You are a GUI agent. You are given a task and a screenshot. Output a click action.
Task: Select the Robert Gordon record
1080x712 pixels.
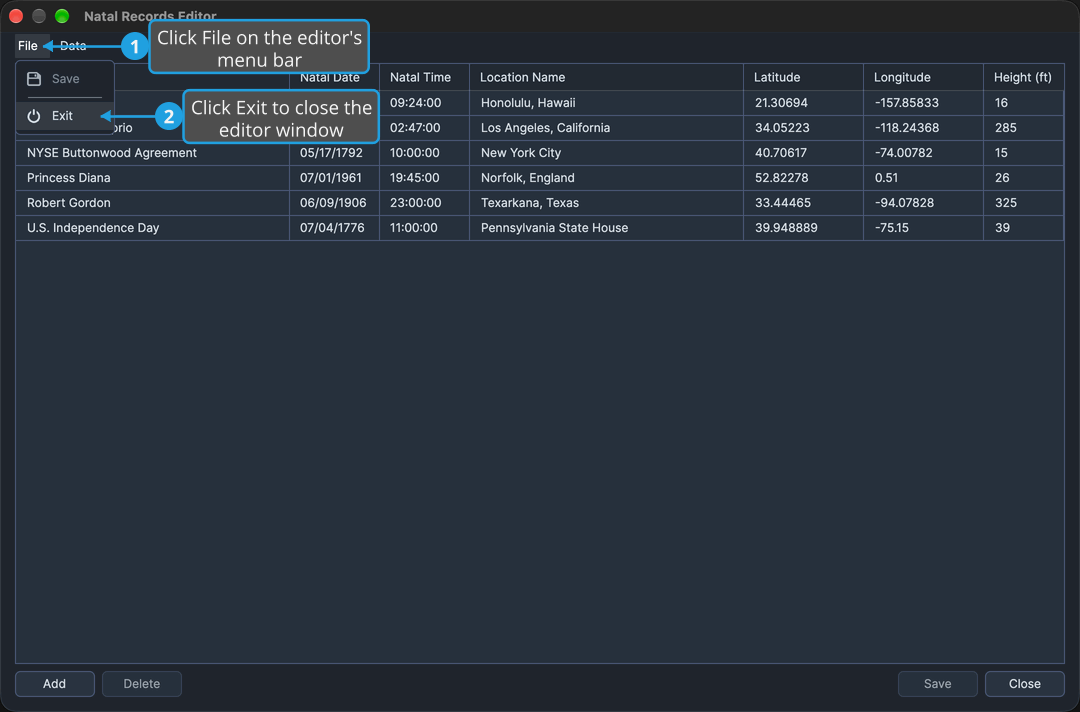[539, 202]
